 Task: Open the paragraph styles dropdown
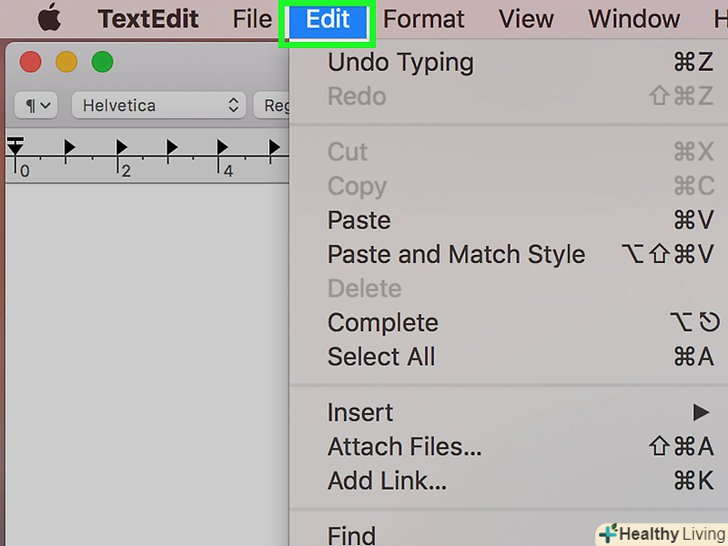click(x=36, y=104)
